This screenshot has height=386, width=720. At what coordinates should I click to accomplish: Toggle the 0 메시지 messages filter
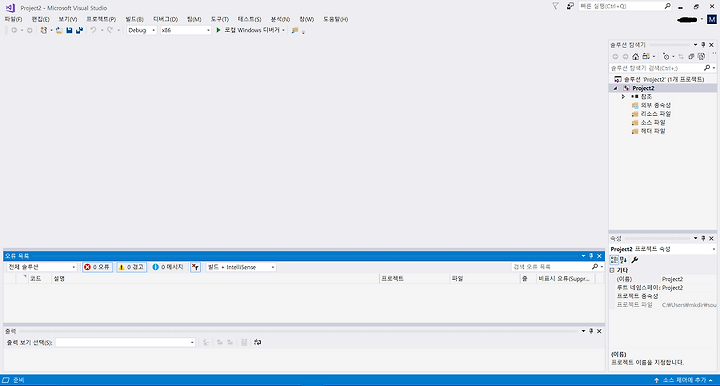click(168, 267)
